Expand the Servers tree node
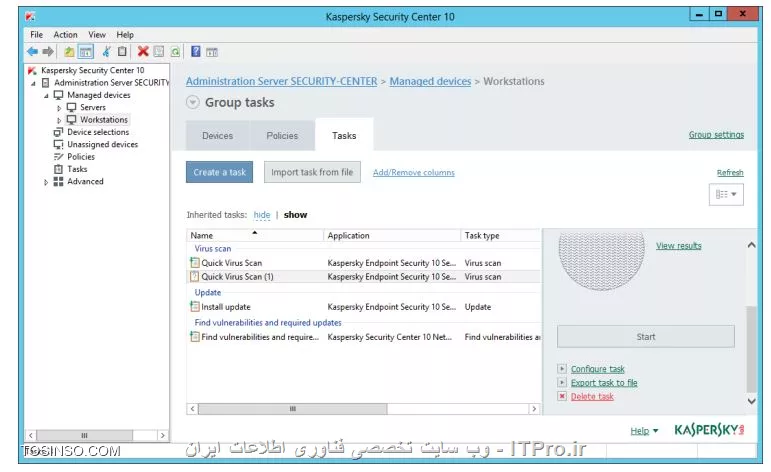This screenshot has width=771, height=472. point(59,108)
